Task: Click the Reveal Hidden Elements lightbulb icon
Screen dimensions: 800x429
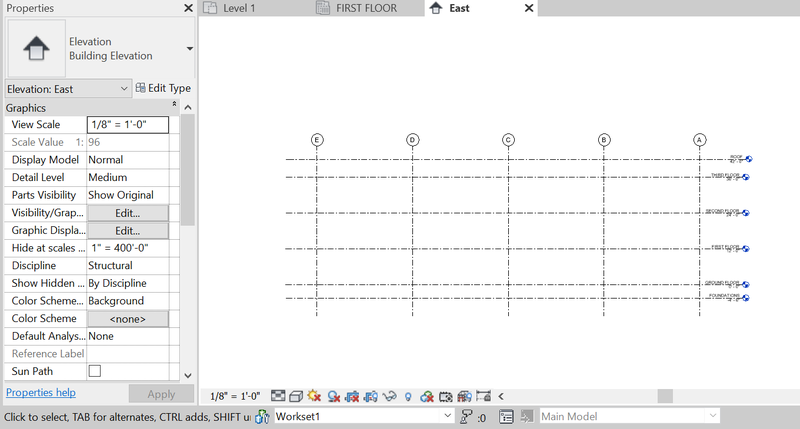Action: tap(407, 395)
